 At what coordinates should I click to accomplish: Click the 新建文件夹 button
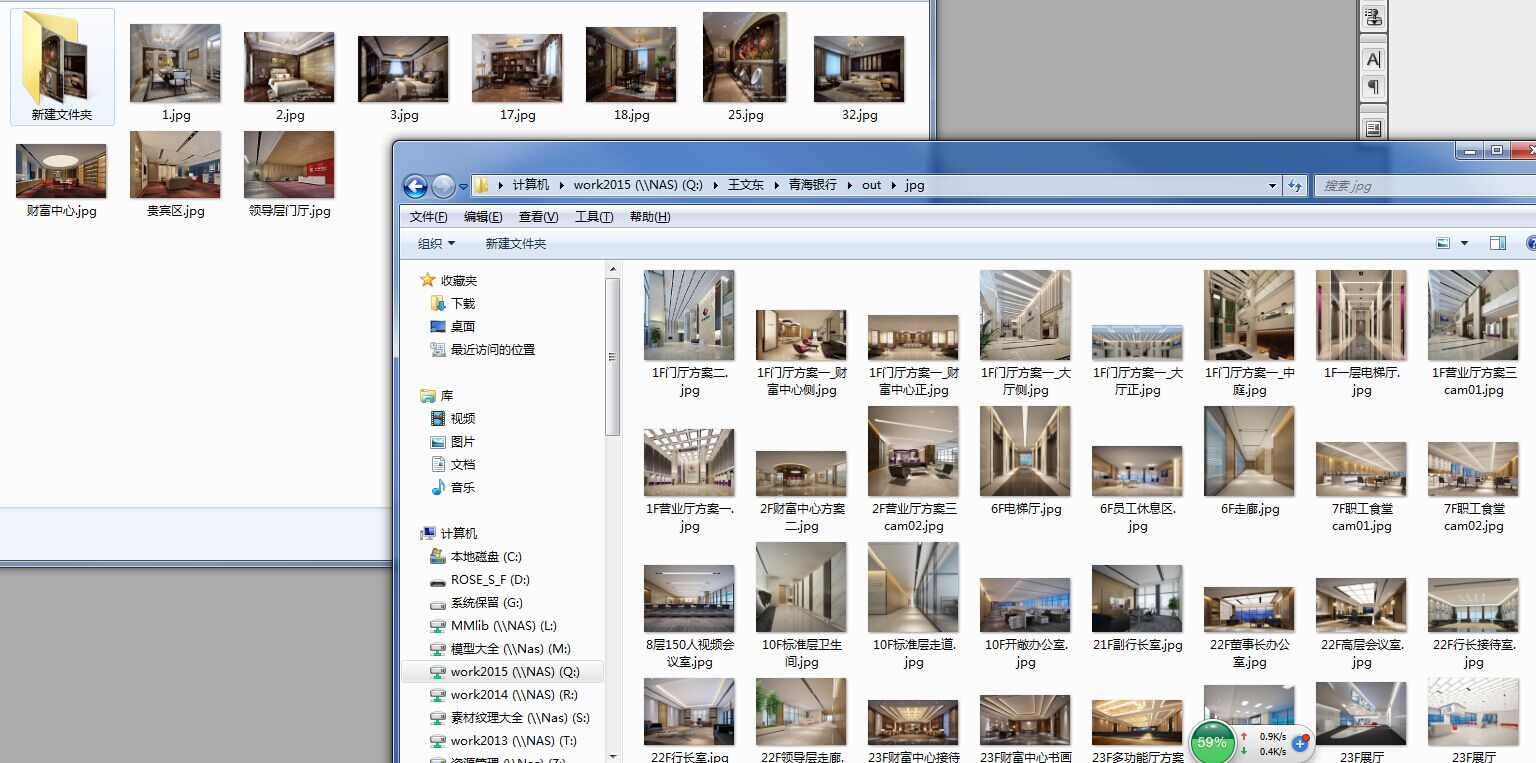[516, 243]
